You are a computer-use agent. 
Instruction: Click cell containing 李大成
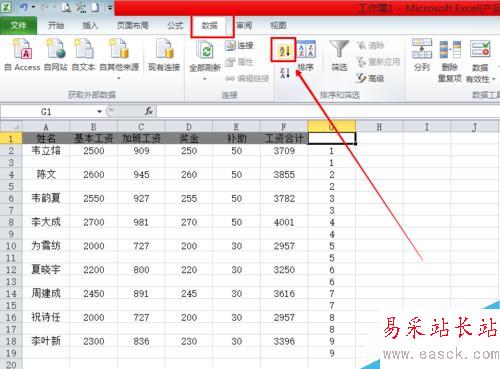[46, 222]
